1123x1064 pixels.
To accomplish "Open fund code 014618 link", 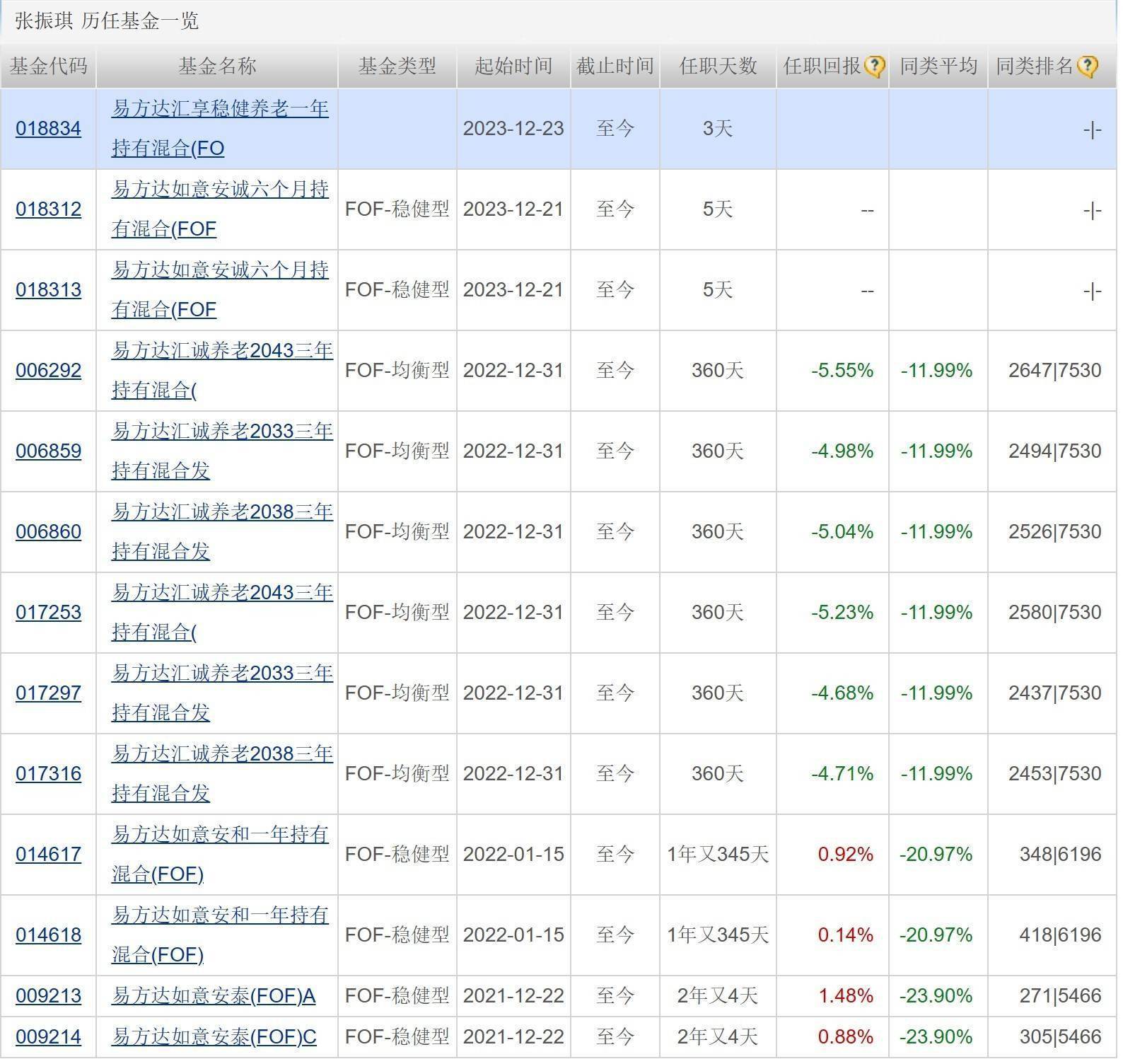I will (x=48, y=935).
